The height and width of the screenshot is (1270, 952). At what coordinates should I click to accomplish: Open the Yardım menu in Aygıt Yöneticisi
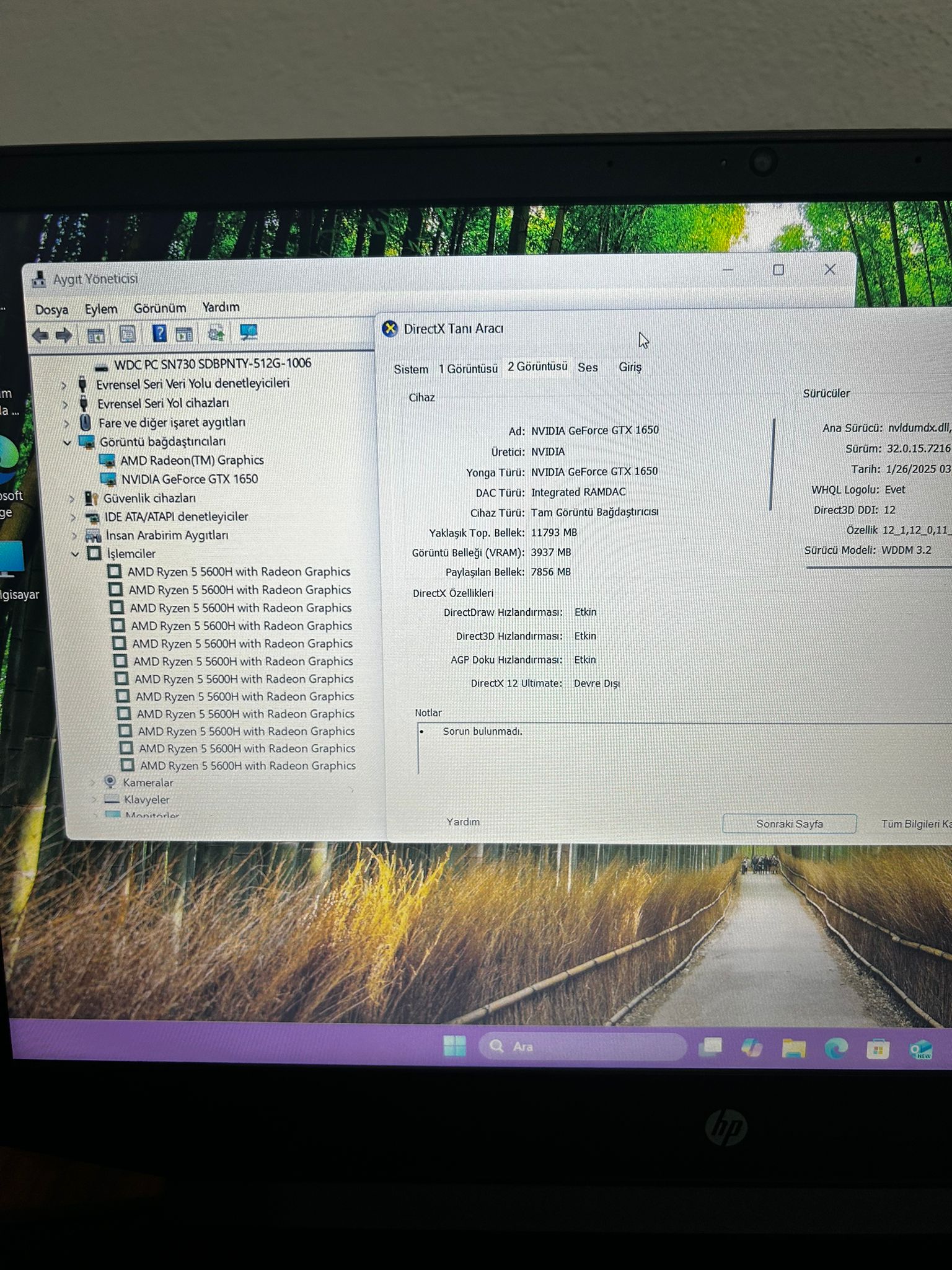221,307
